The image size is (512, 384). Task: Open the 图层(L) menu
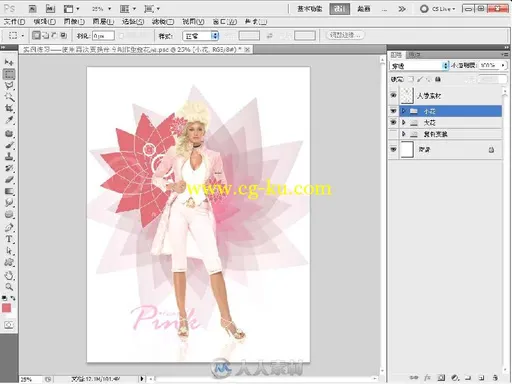coord(103,22)
